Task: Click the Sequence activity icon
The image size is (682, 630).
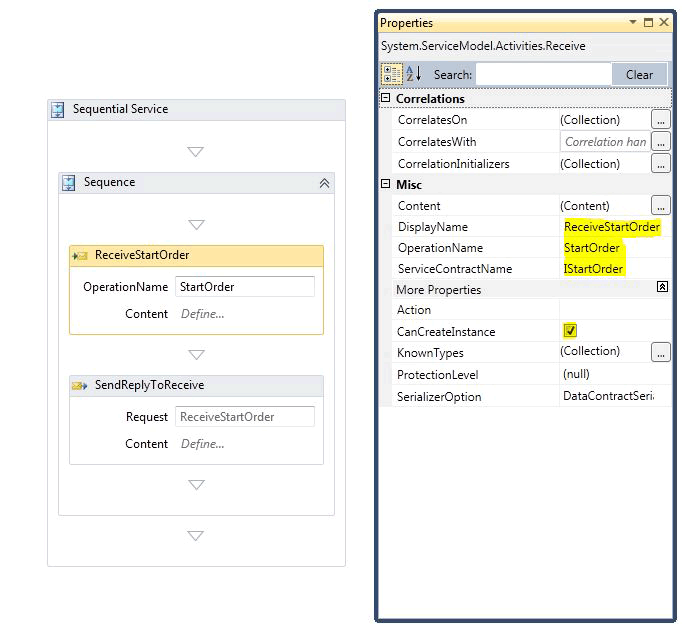Action: (x=68, y=183)
